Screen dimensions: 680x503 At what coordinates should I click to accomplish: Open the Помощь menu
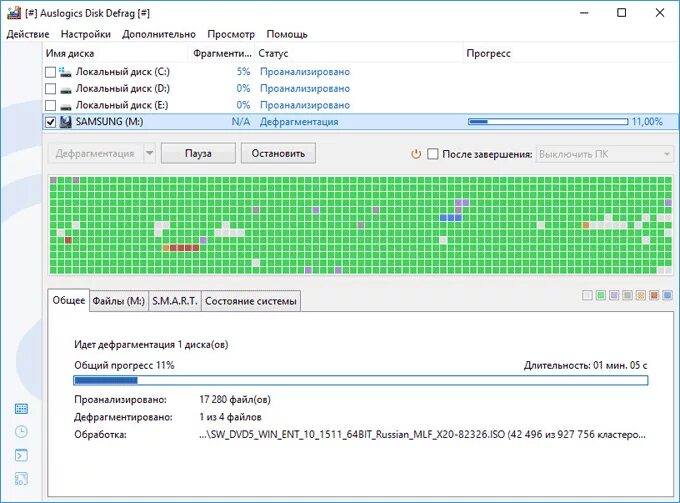[287, 34]
